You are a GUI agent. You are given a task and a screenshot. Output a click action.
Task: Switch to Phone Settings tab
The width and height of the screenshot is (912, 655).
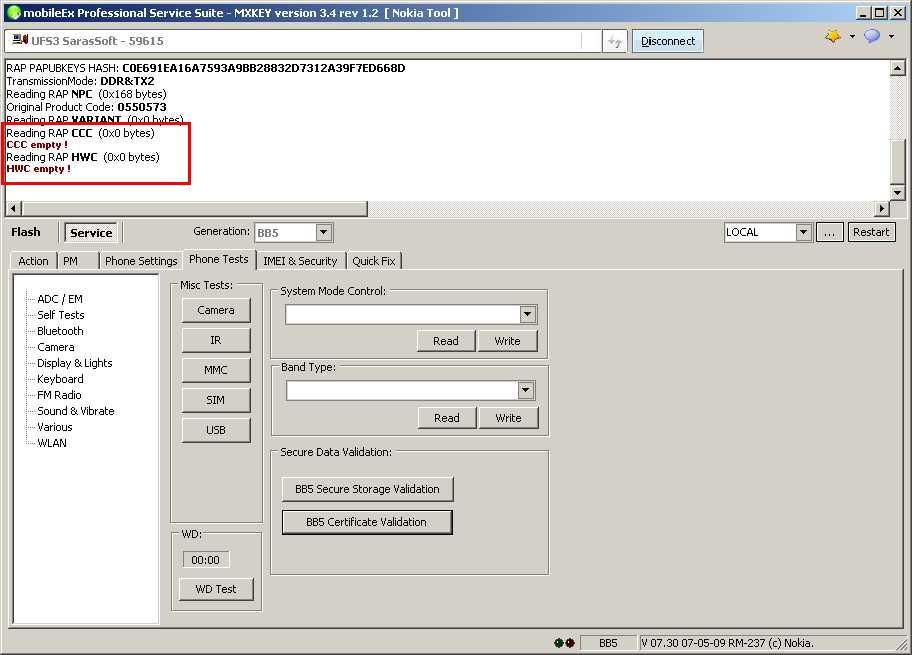pyautogui.click(x=141, y=261)
